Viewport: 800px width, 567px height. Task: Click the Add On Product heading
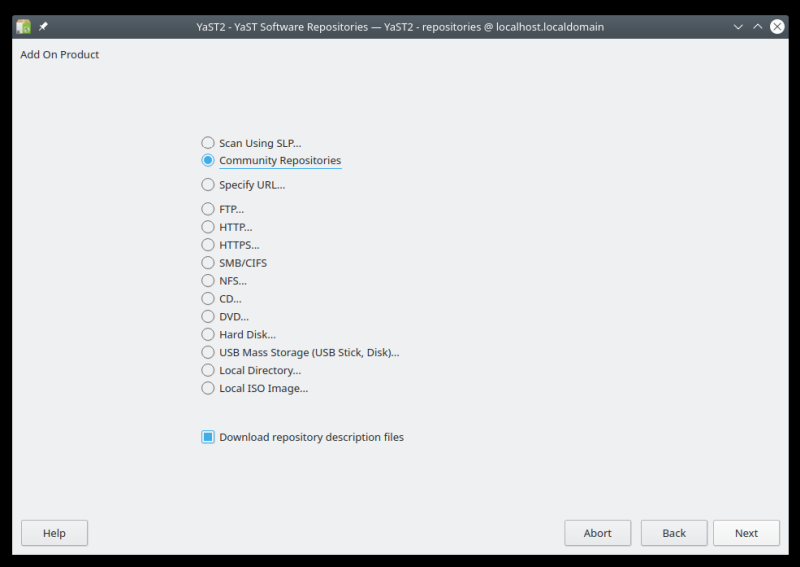coord(60,55)
